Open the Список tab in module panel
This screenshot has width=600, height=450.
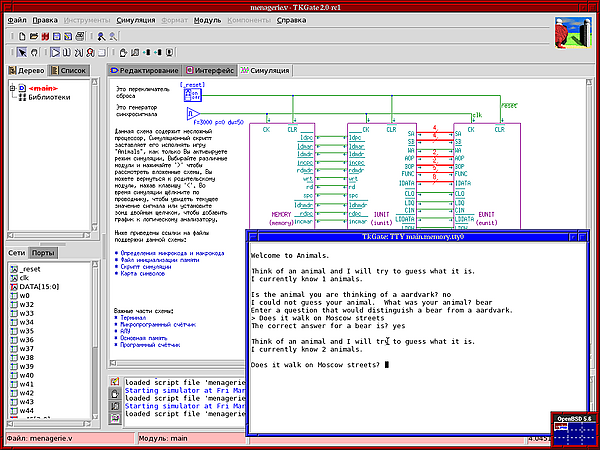(x=73, y=71)
